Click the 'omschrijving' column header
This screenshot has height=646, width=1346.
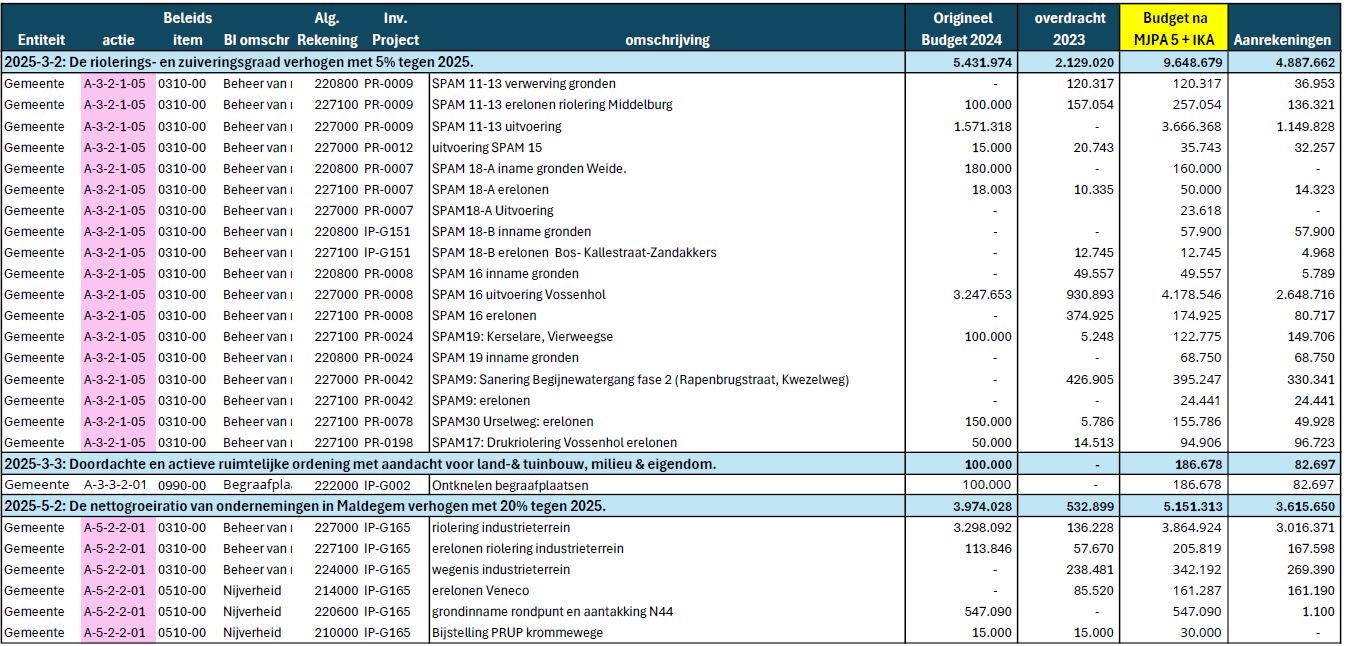[667, 40]
